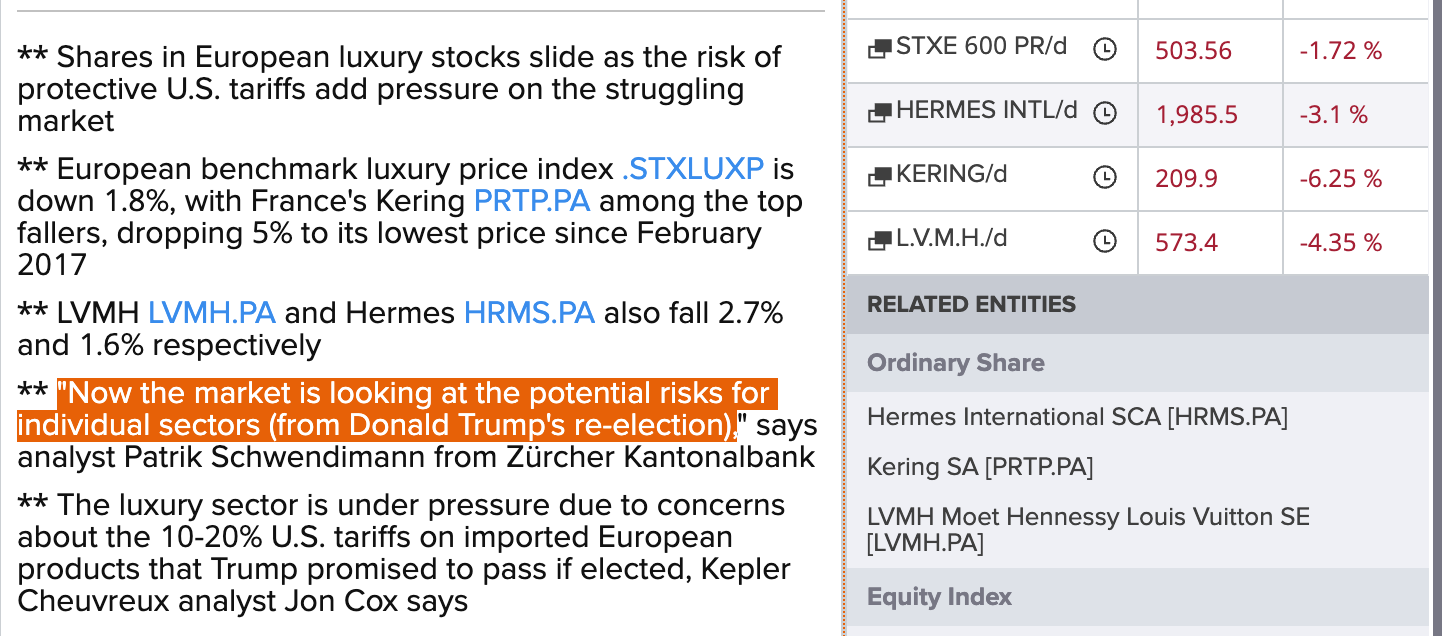Screen dimensions: 1442x636
Task: Click the instrument icon before L.V.M.H./d
Action: pyautogui.click(x=879, y=241)
